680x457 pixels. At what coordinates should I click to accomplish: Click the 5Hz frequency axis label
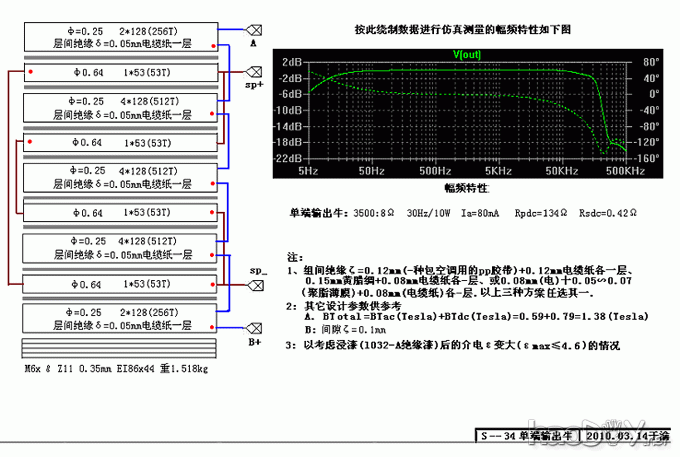coord(309,171)
